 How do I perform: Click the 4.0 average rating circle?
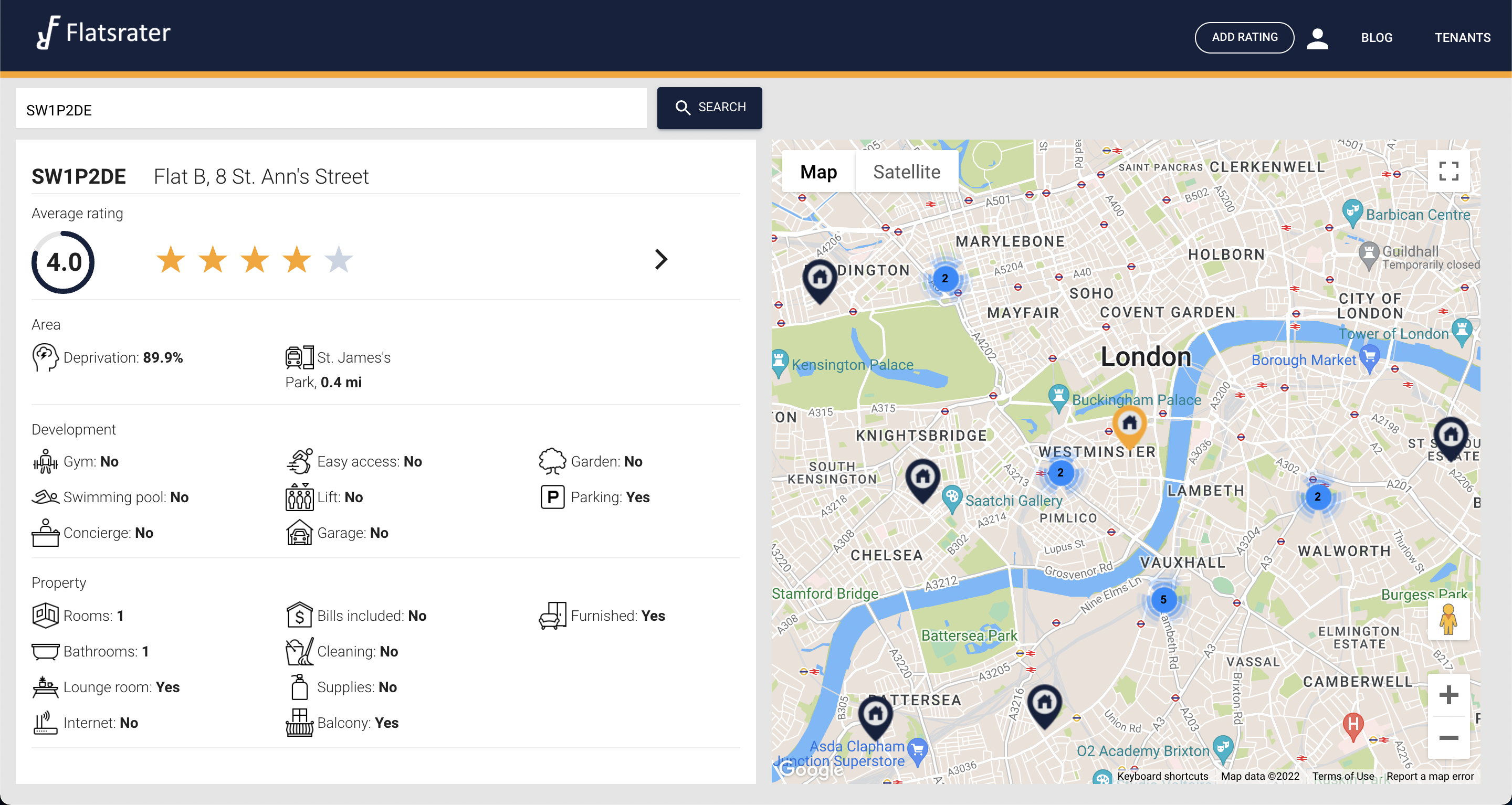point(64,262)
